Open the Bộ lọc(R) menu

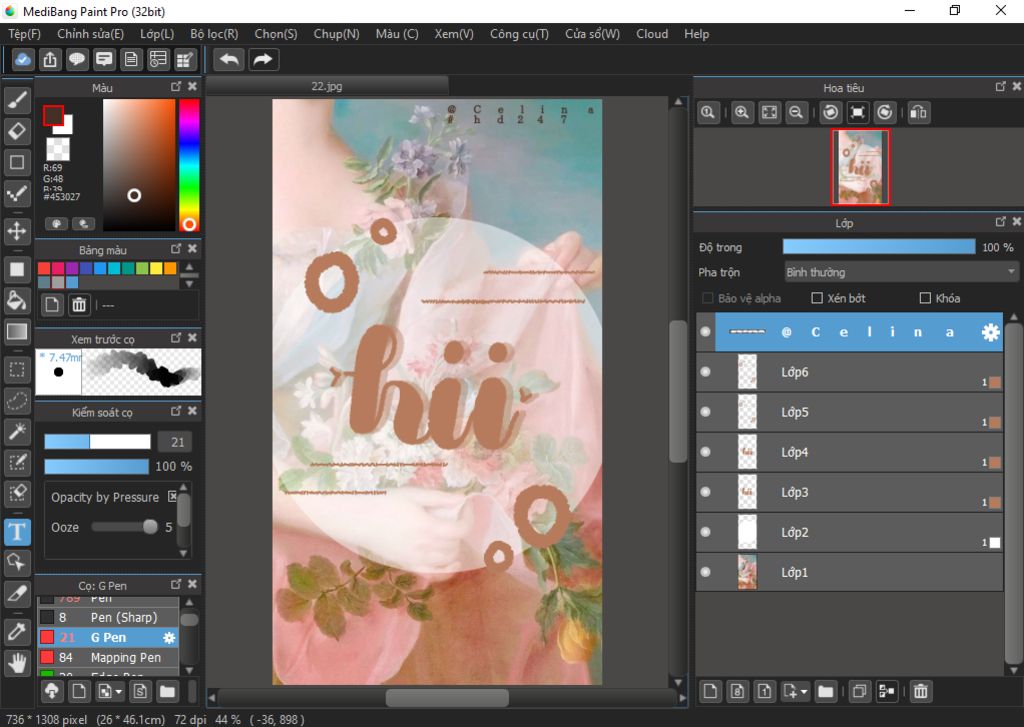tap(214, 33)
